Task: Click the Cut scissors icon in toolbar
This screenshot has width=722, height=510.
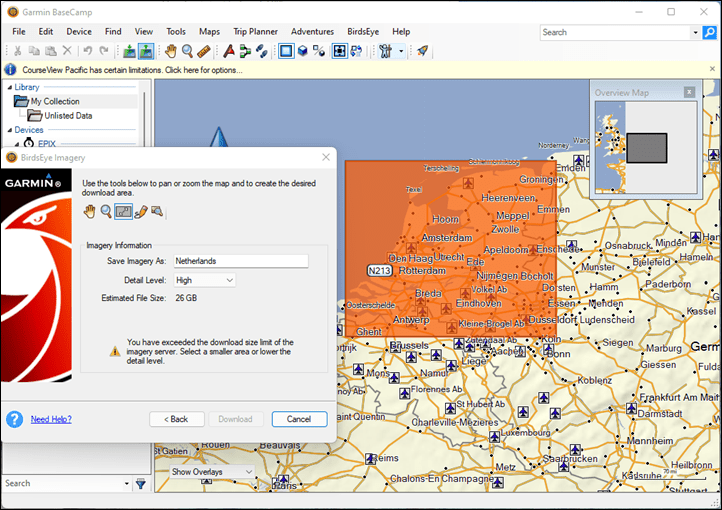Action: (17, 51)
